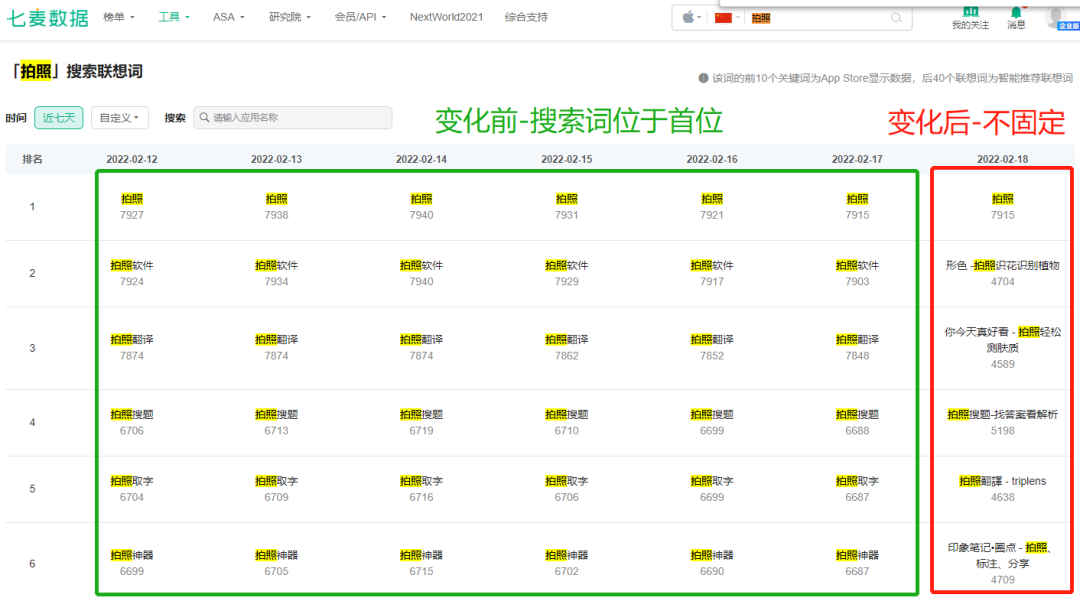The width and height of the screenshot is (1080, 601).
Task: Go to the NextWorld2021 page
Action: [x=446, y=17]
